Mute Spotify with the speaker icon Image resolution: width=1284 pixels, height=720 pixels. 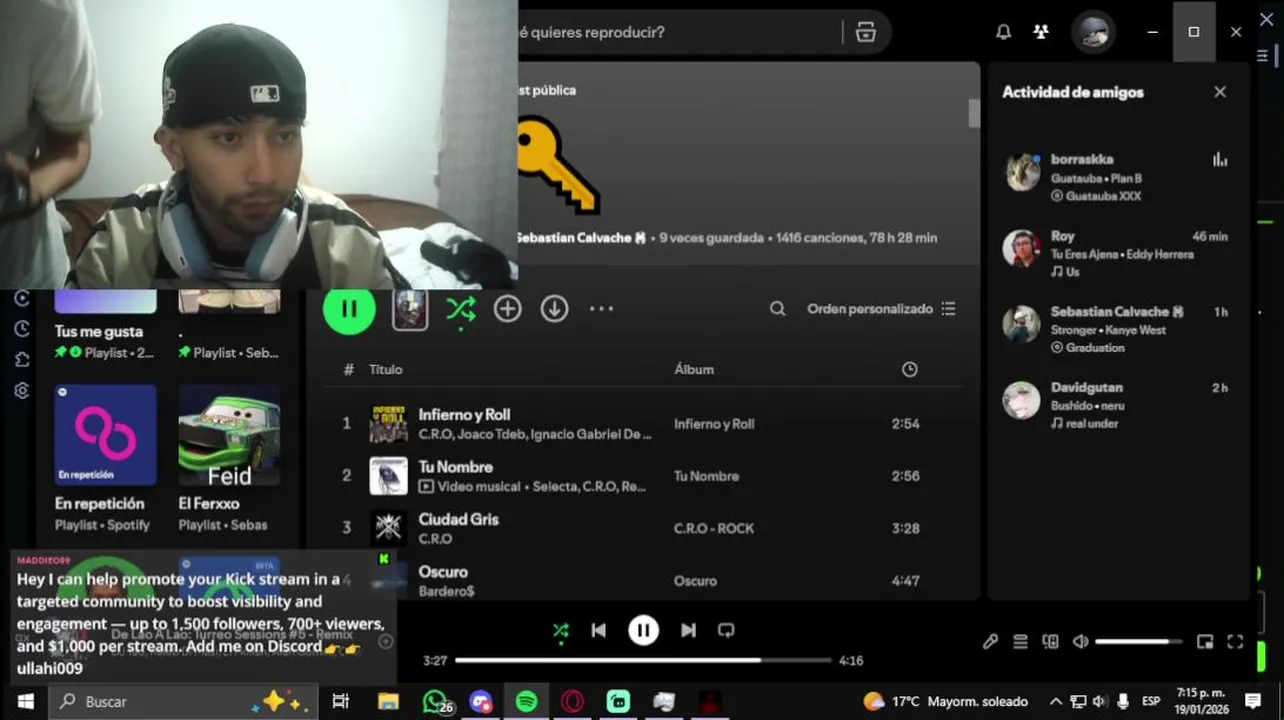point(1080,642)
